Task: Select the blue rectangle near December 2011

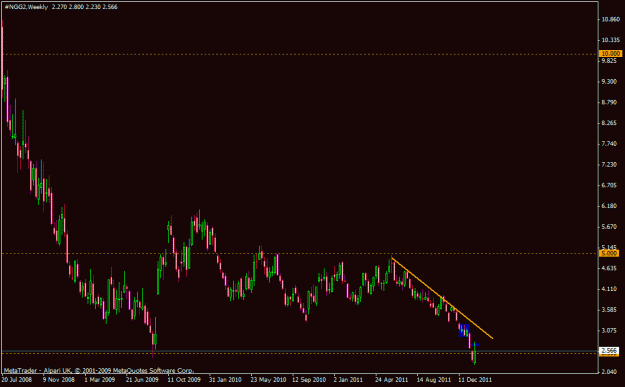Action: [464, 330]
